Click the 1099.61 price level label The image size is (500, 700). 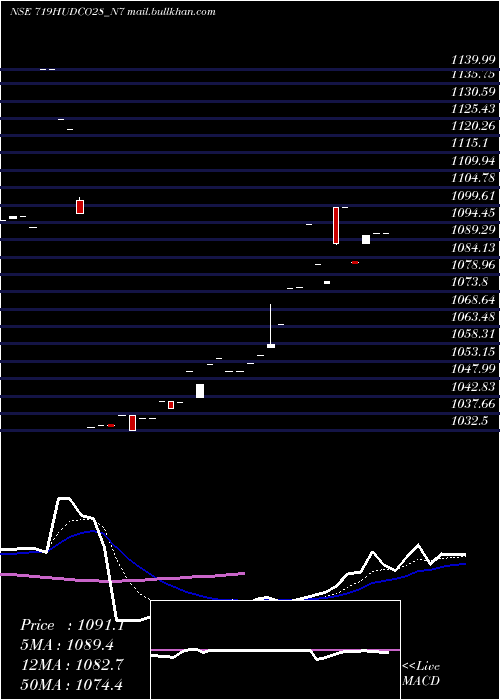473,196
